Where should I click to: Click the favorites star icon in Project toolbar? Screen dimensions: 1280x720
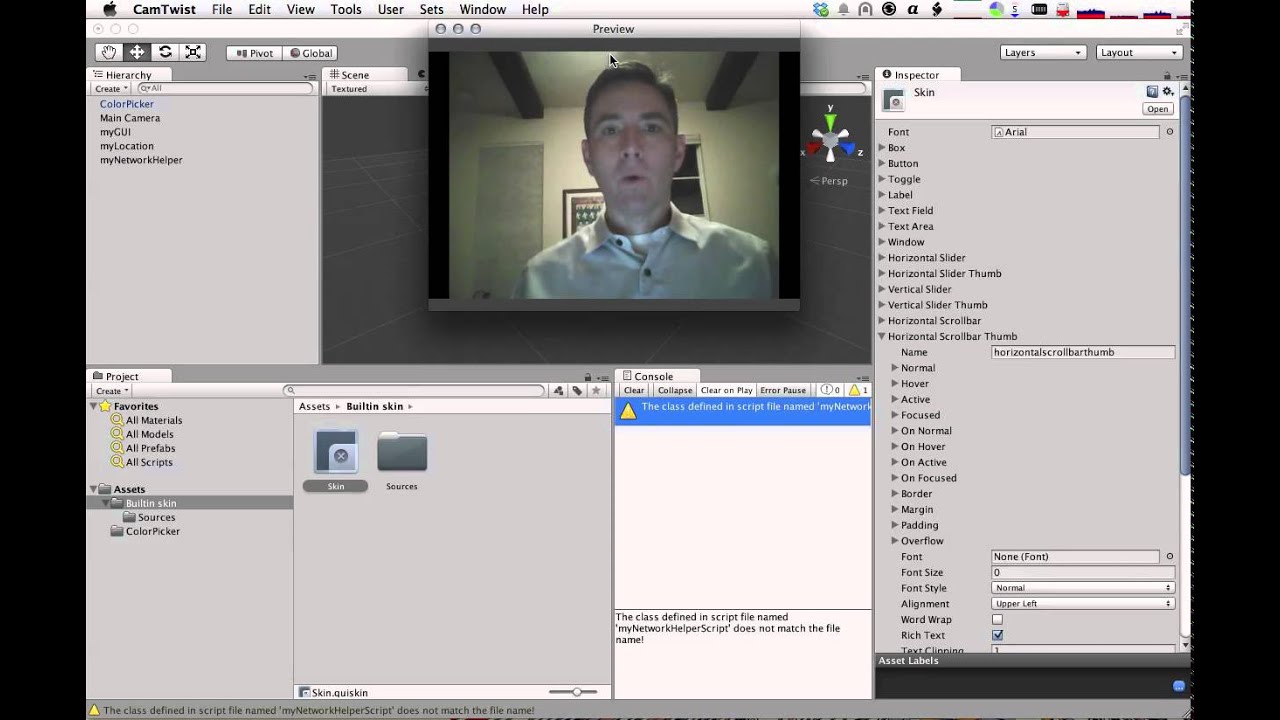pyautogui.click(x=596, y=391)
